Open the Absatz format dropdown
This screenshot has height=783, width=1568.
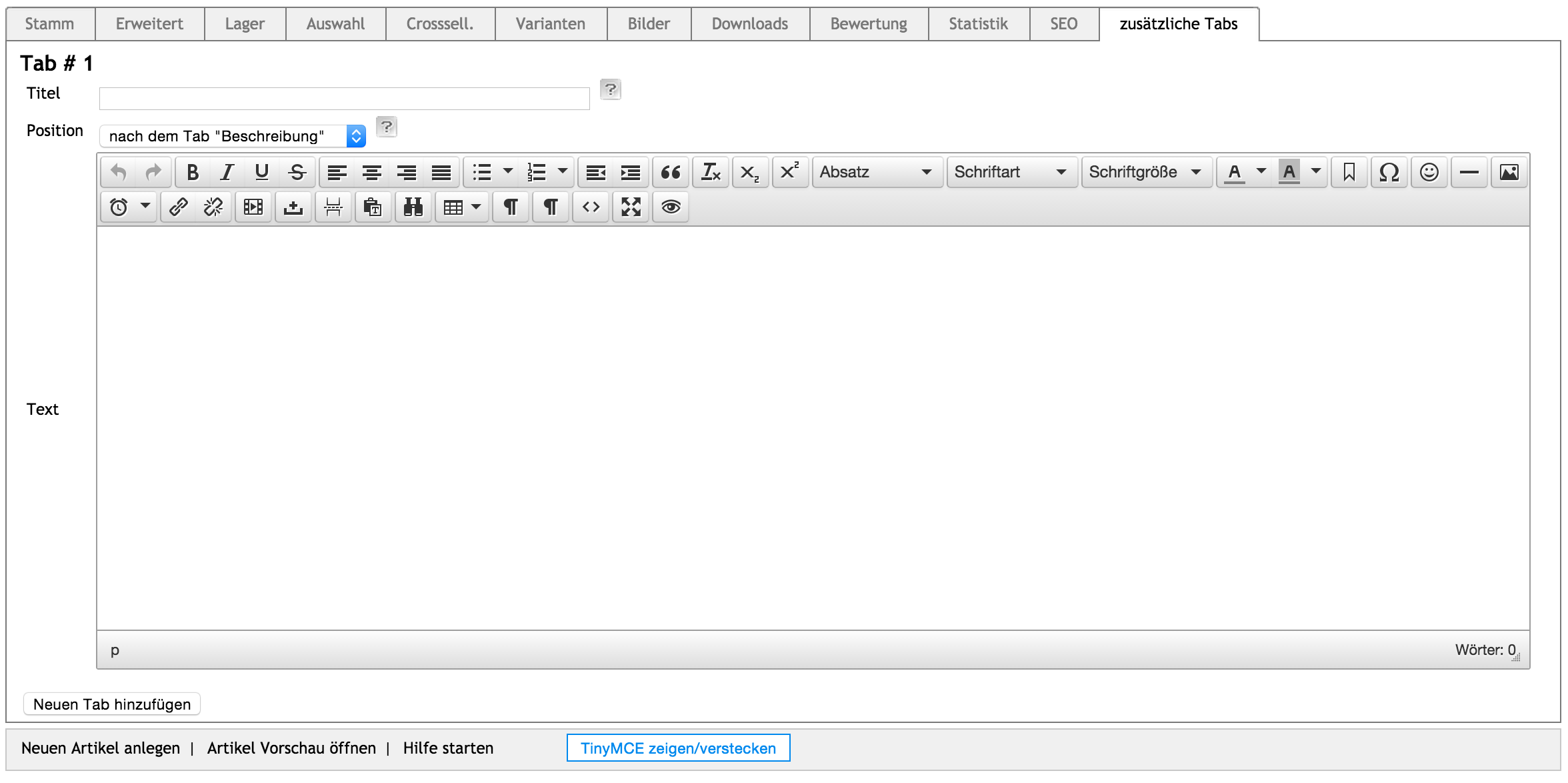pos(876,173)
